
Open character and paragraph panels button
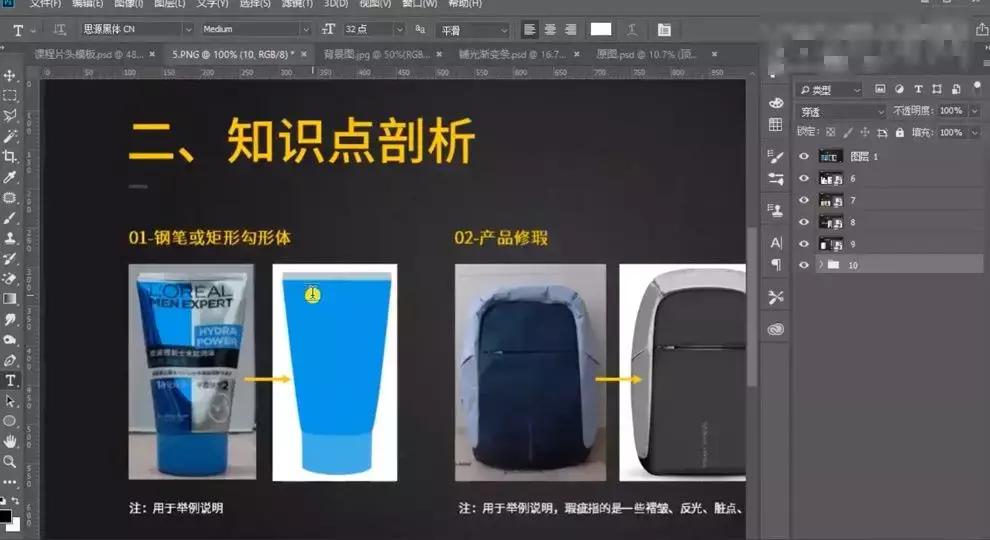pyautogui.click(x=664, y=30)
